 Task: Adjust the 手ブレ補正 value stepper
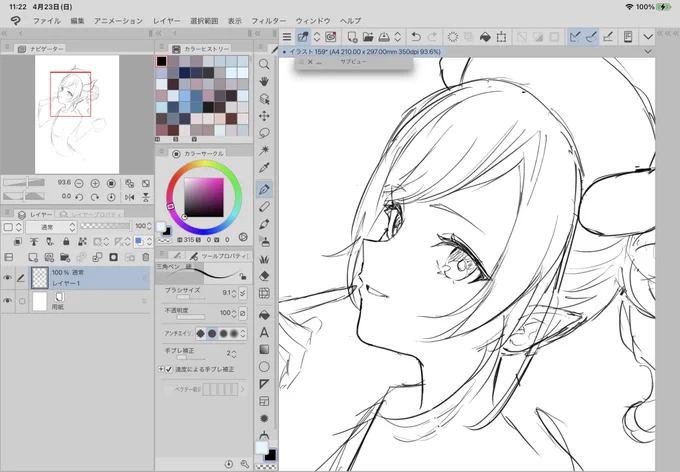[234, 354]
